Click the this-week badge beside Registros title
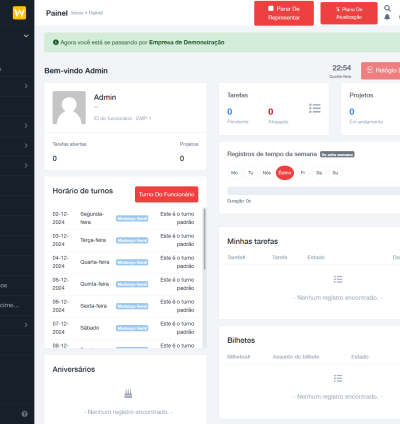The image size is (400, 424). click(x=337, y=154)
